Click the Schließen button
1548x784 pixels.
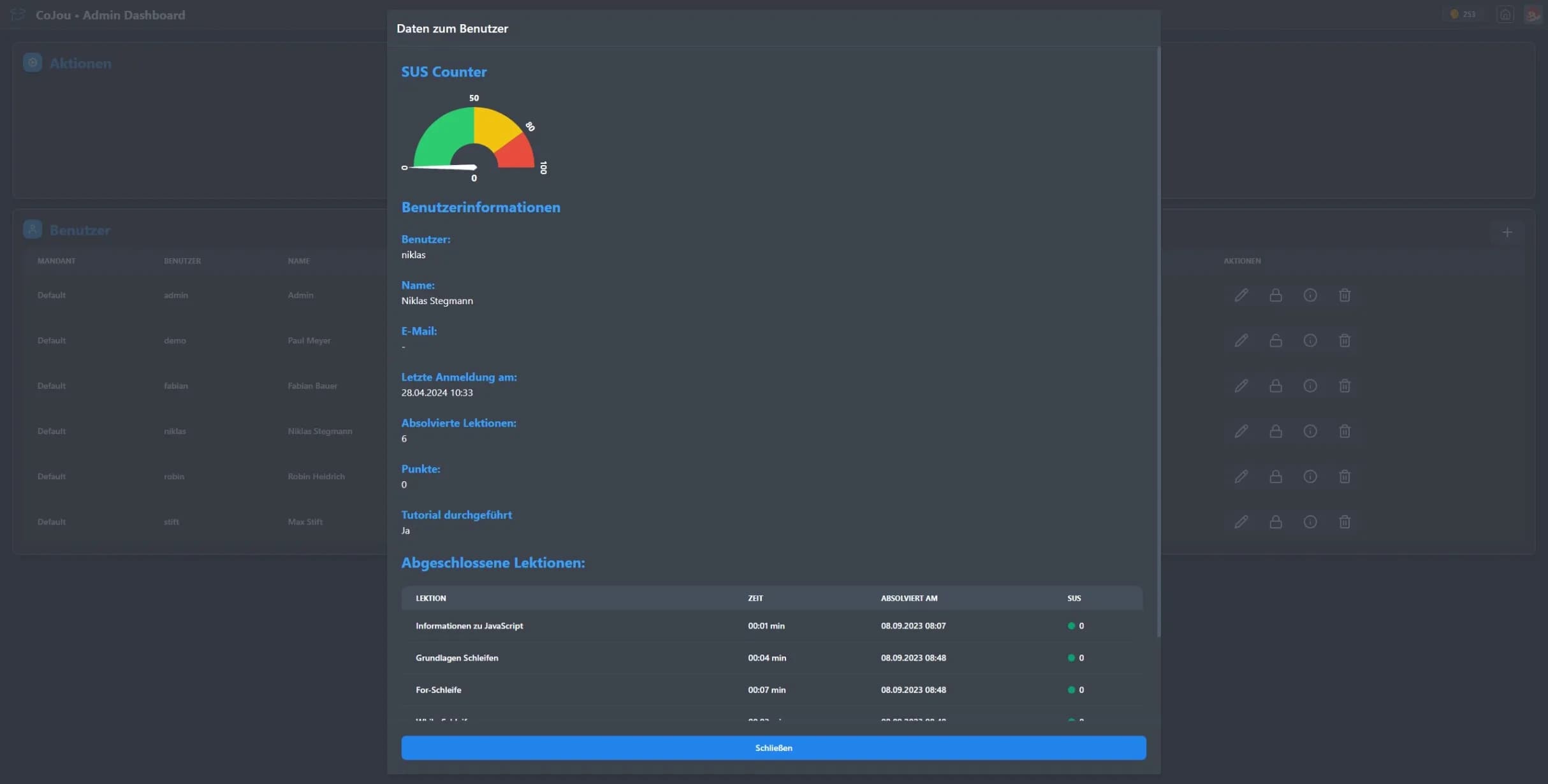[x=773, y=748]
